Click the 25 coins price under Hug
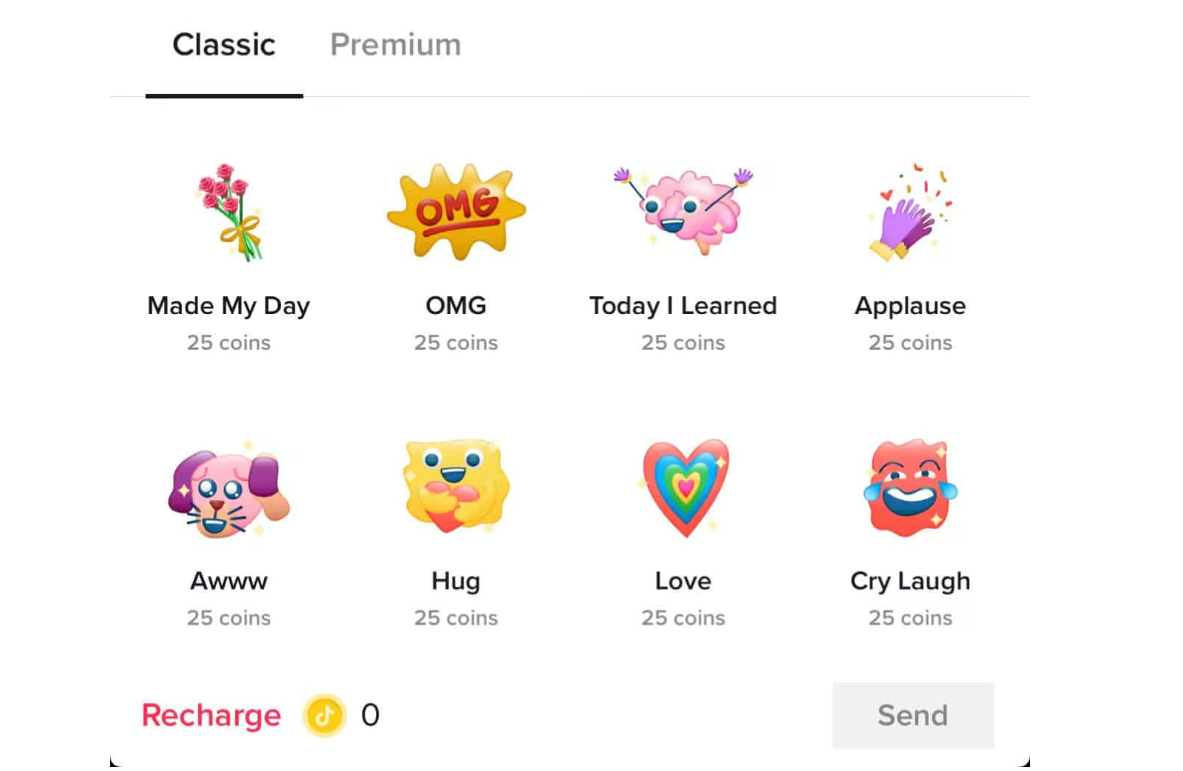This screenshot has height=771, width=1183. coord(456,618)
